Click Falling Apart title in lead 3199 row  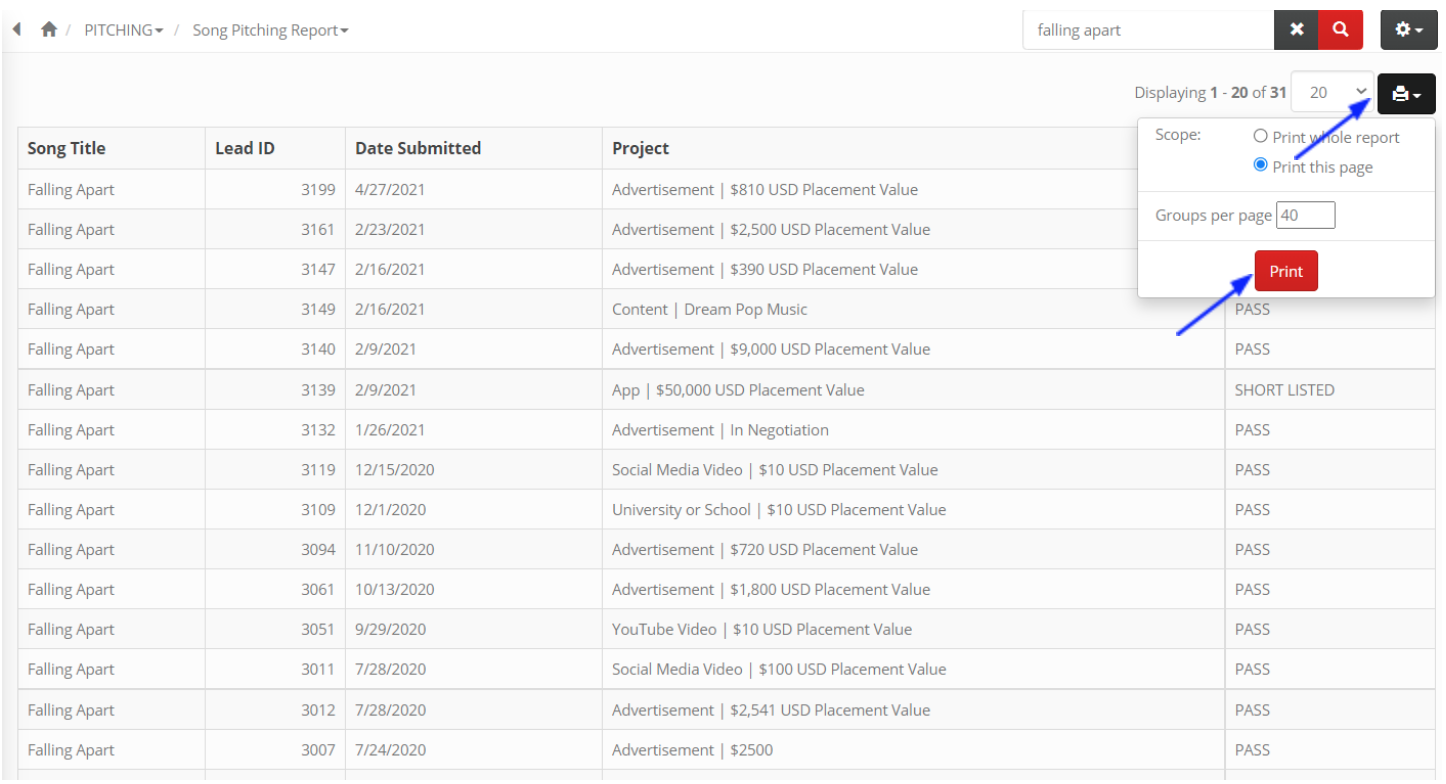click(x=71, y=189)
